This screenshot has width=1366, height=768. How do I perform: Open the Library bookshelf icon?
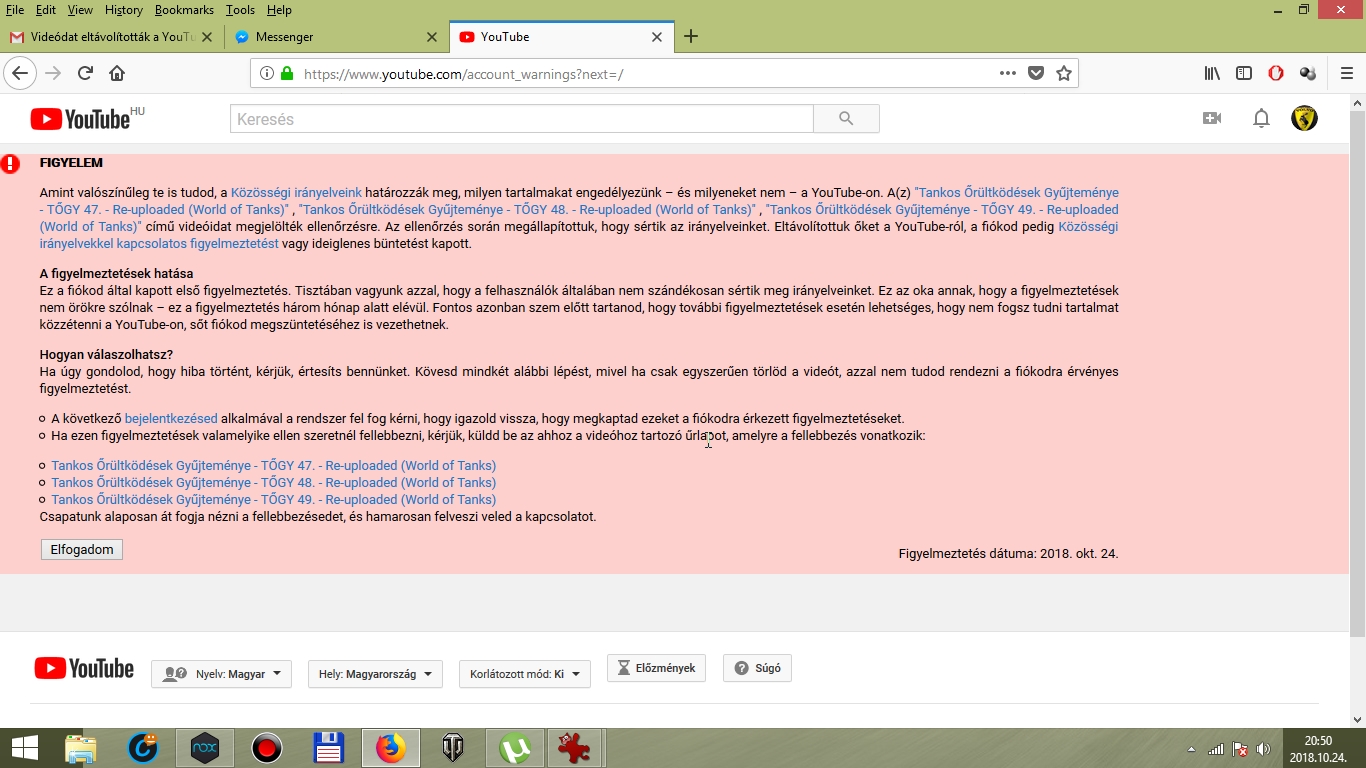point(1212,73)
